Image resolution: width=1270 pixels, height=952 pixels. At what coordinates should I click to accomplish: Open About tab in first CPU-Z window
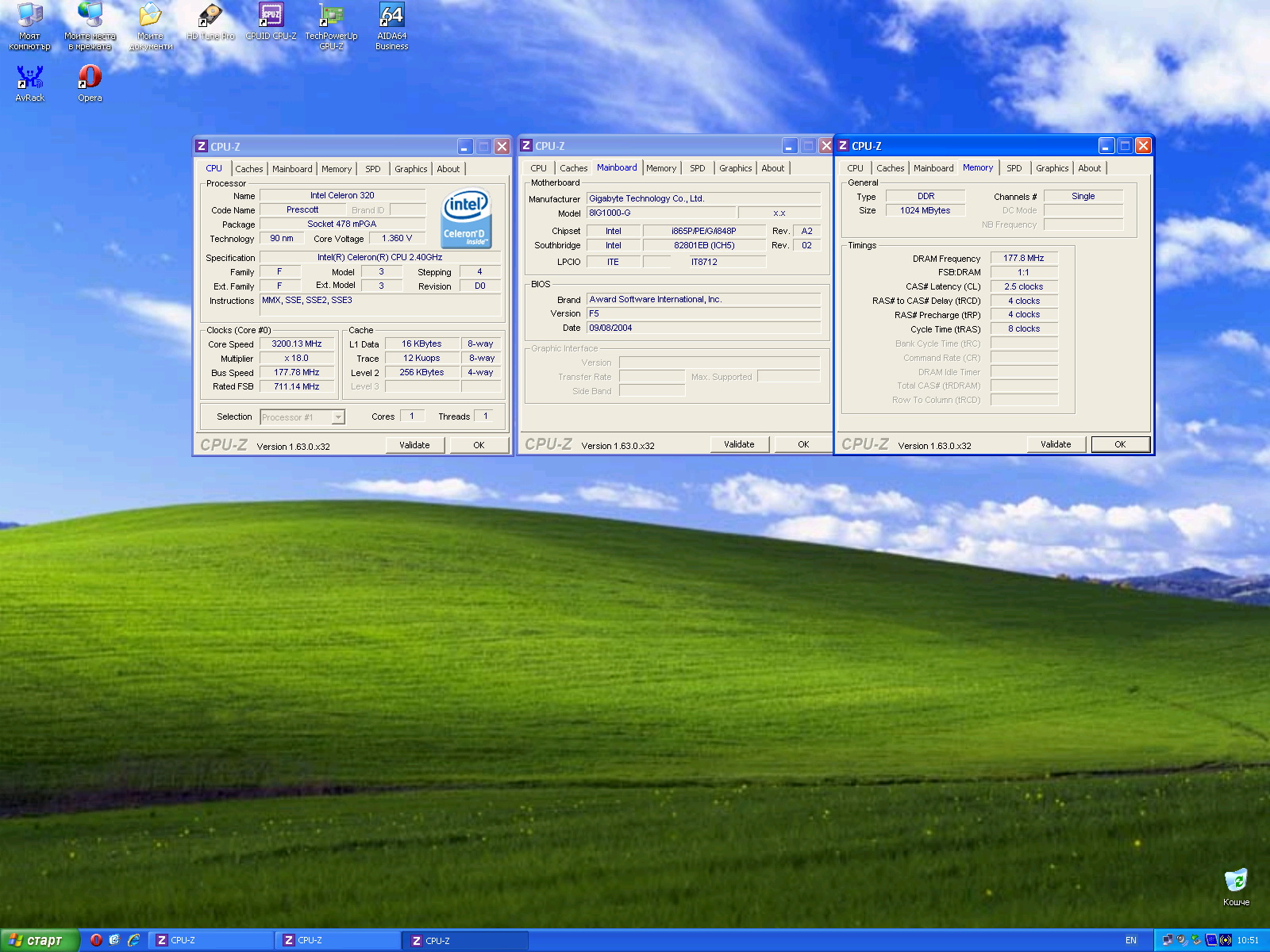pos(448,169)
